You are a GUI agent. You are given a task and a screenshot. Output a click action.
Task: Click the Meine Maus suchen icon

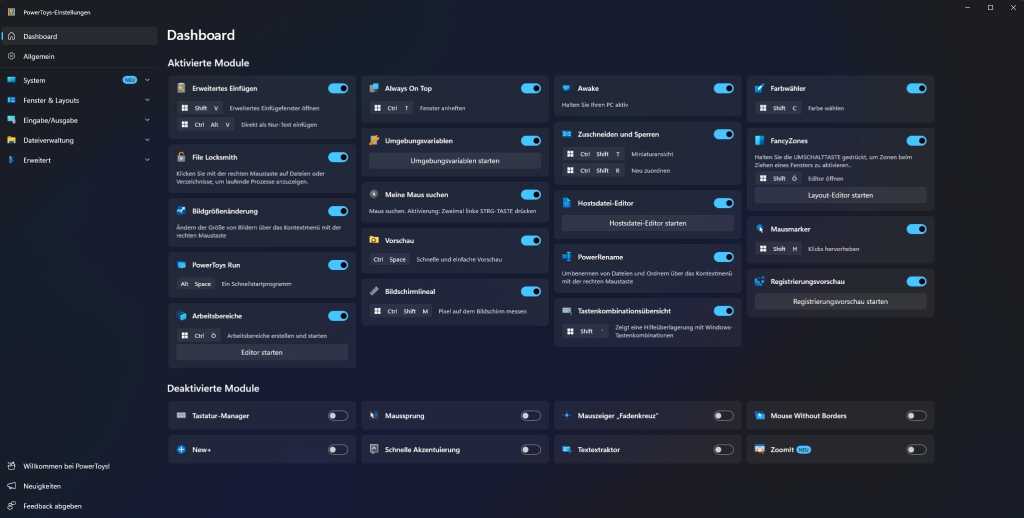[x=374, y=195]
